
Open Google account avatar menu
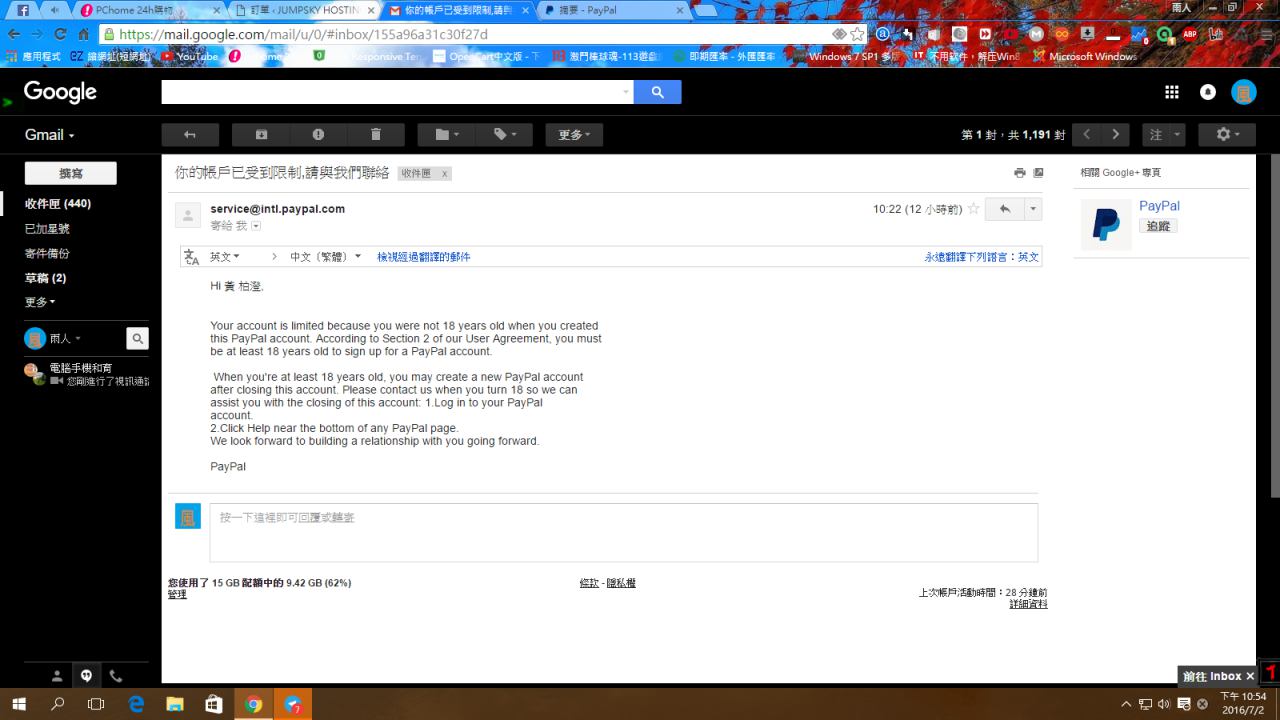(x=1244, y=92)
